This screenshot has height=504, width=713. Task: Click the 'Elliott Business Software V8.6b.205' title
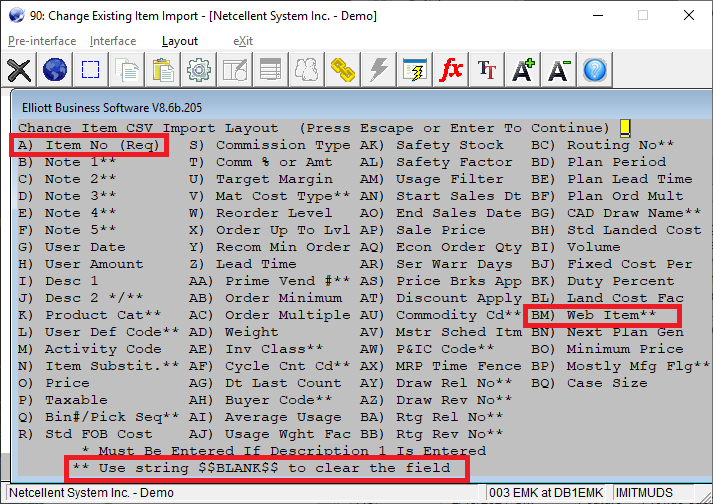[x=112, y=108]
